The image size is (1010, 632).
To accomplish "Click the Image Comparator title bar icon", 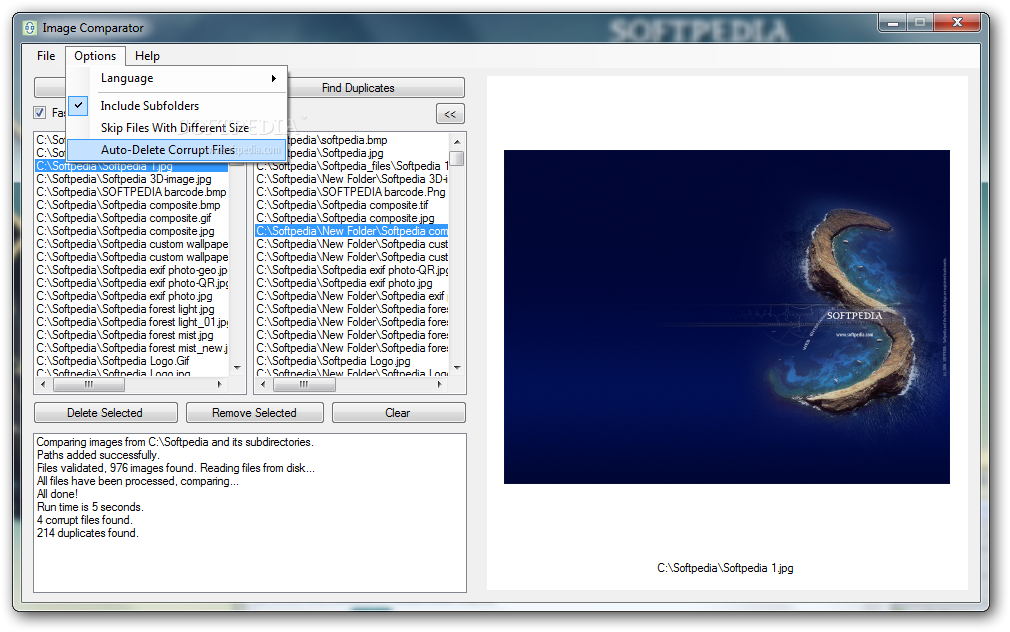I will click(29, 28).
